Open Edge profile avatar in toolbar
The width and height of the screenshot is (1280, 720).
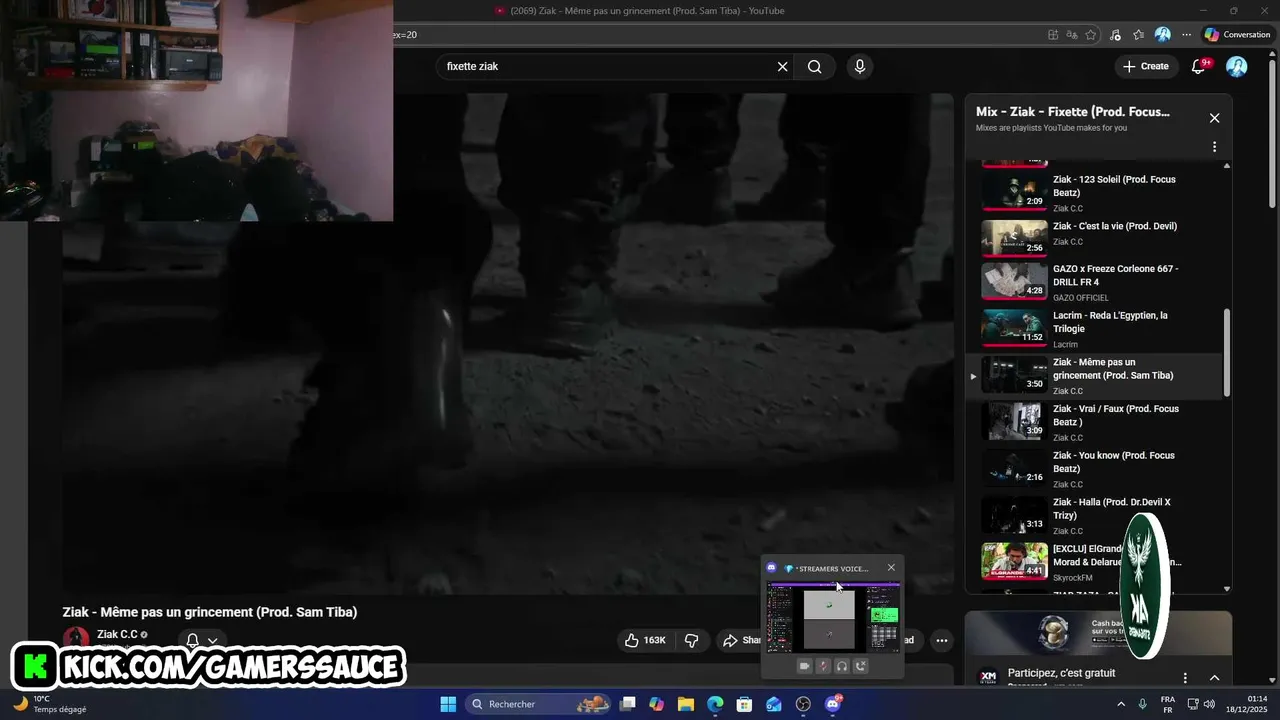tap(1162, 34)
